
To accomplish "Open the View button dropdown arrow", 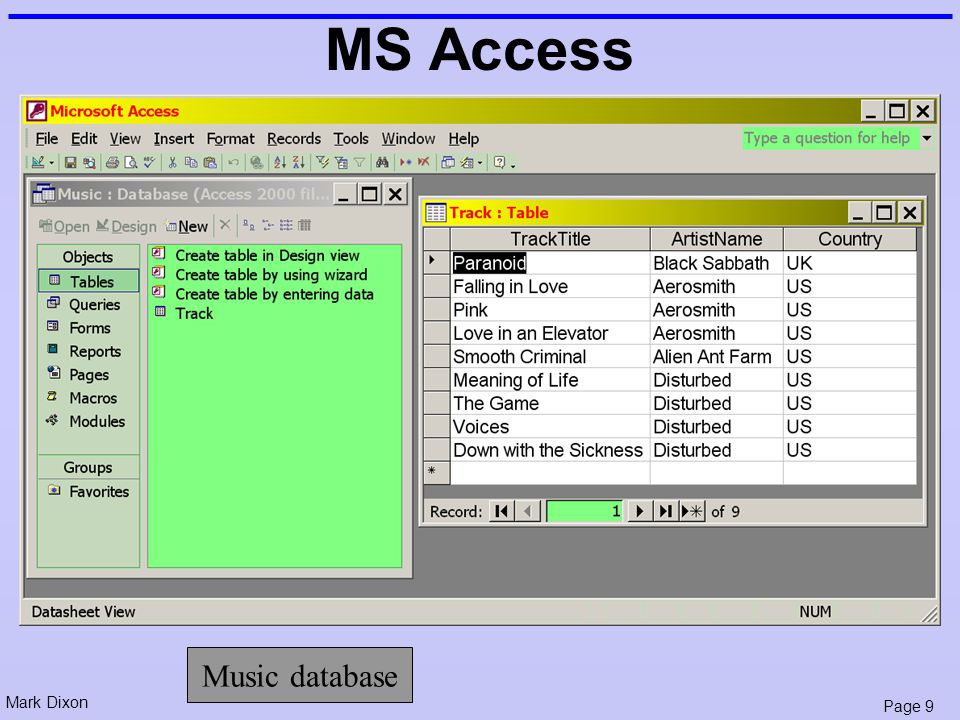I will pos(51,163).
